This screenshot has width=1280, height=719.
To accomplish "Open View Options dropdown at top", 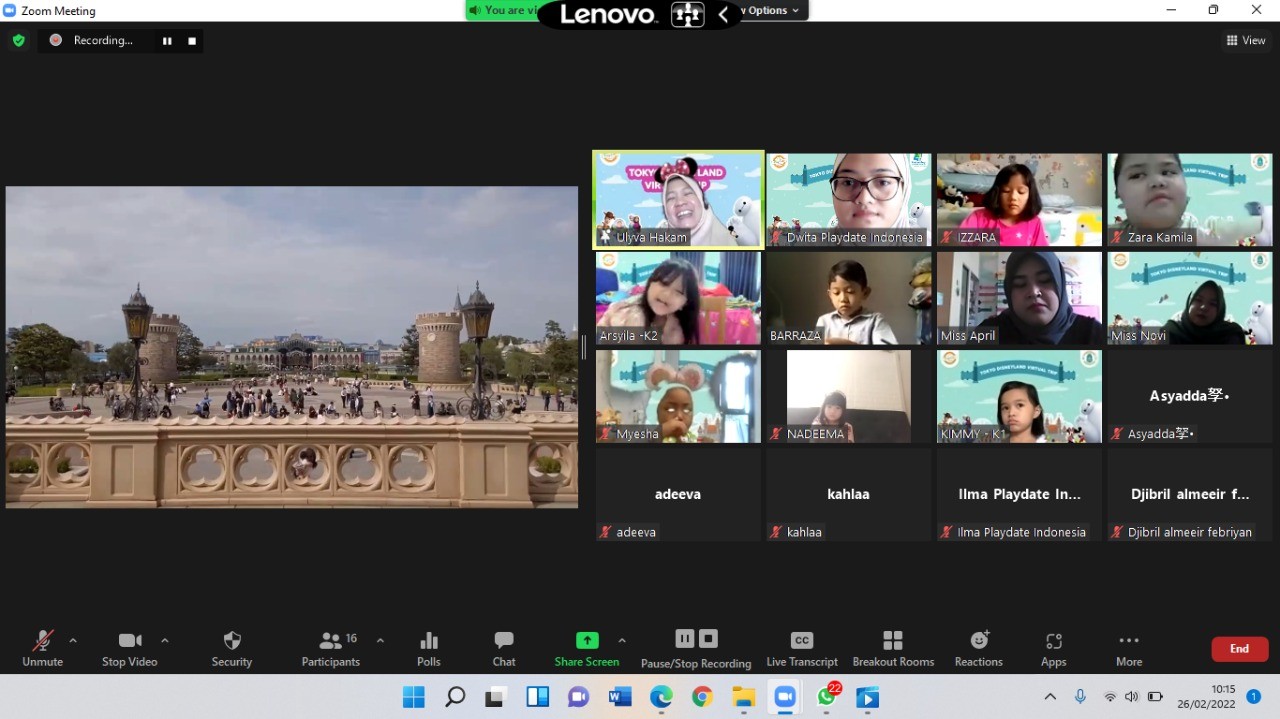I will click(x=772, y=10).
